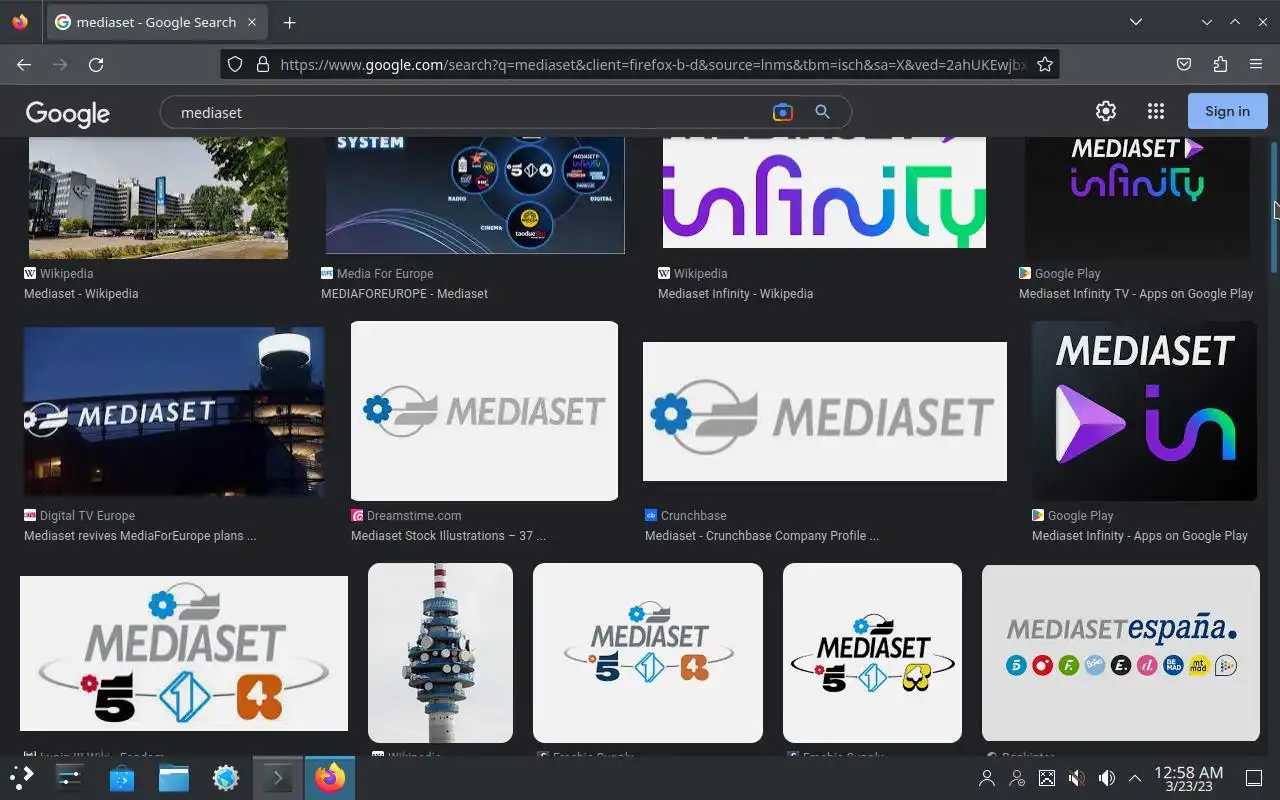The height and width of the screenshot is (800, 1280).
Task: Click the Mediaset España logo thumbnail
Action: (x=1121, y=653)
